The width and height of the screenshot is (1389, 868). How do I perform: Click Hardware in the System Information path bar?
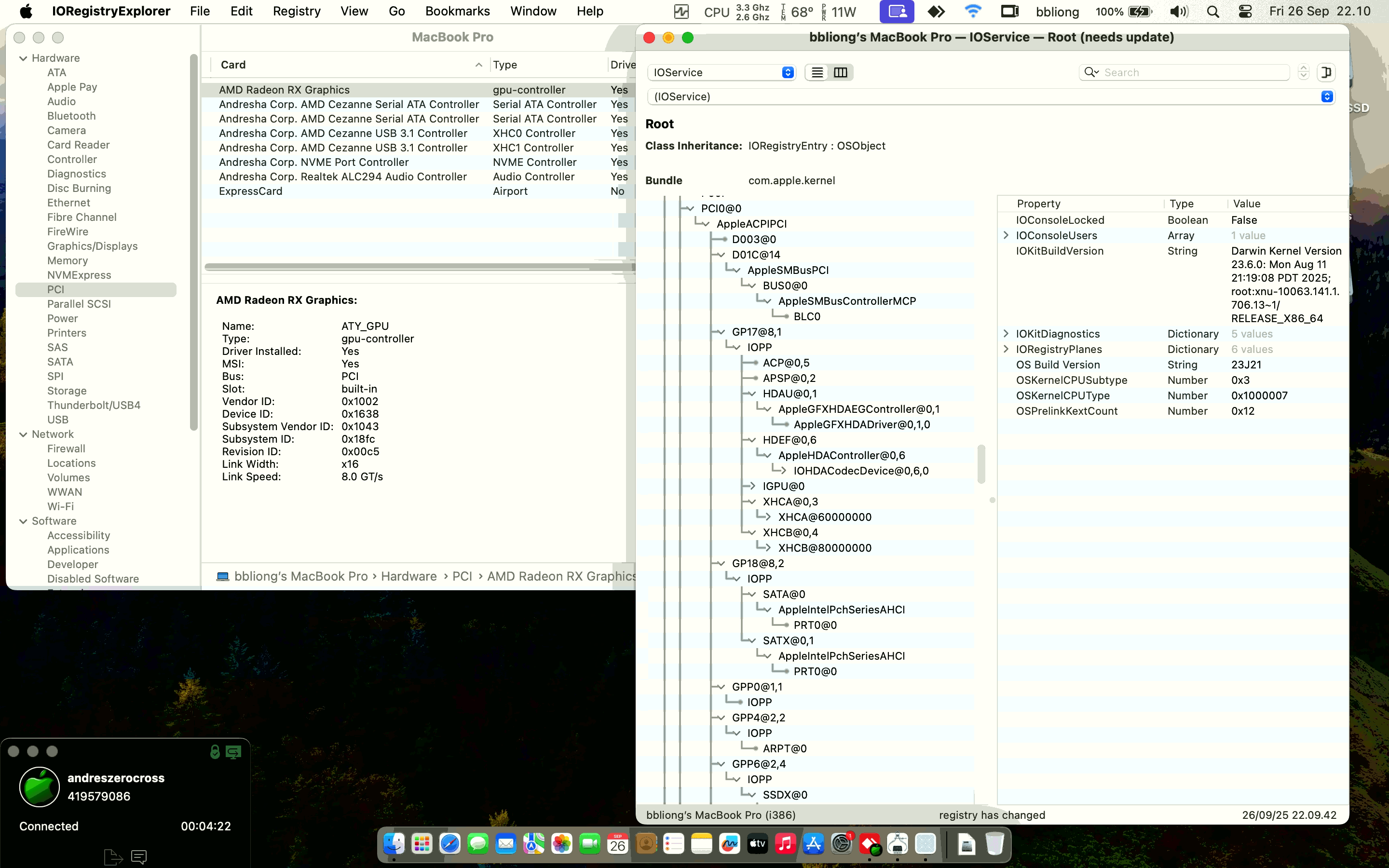click(x=409, y=576)
